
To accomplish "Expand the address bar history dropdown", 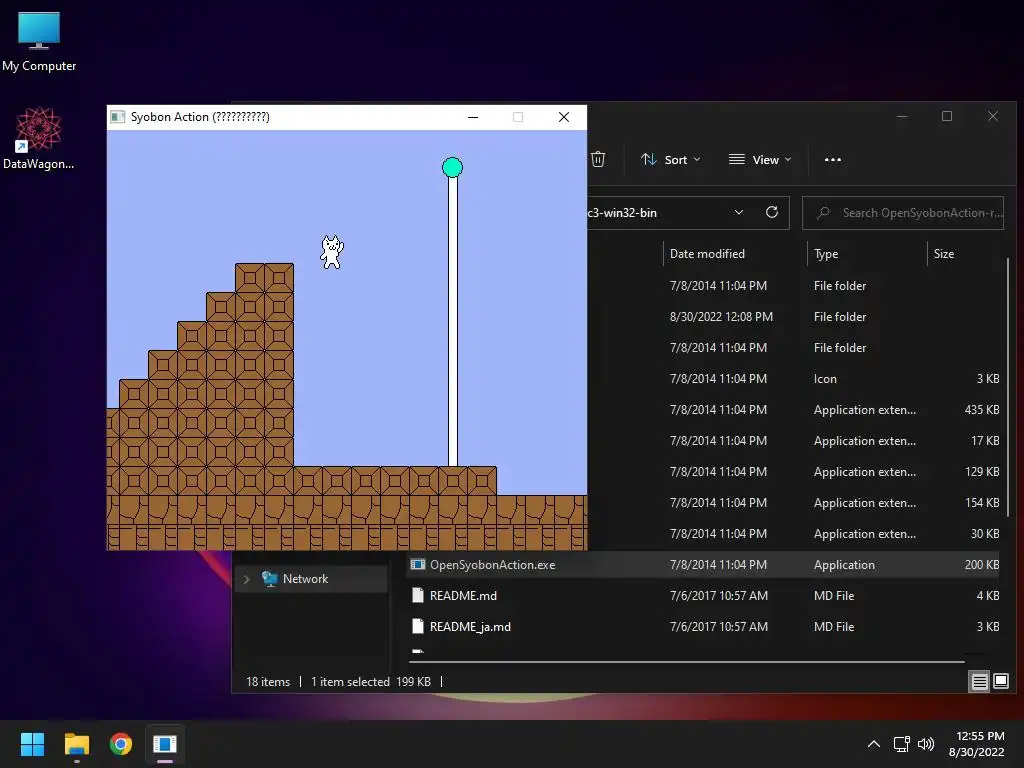I will coord(739,212).
